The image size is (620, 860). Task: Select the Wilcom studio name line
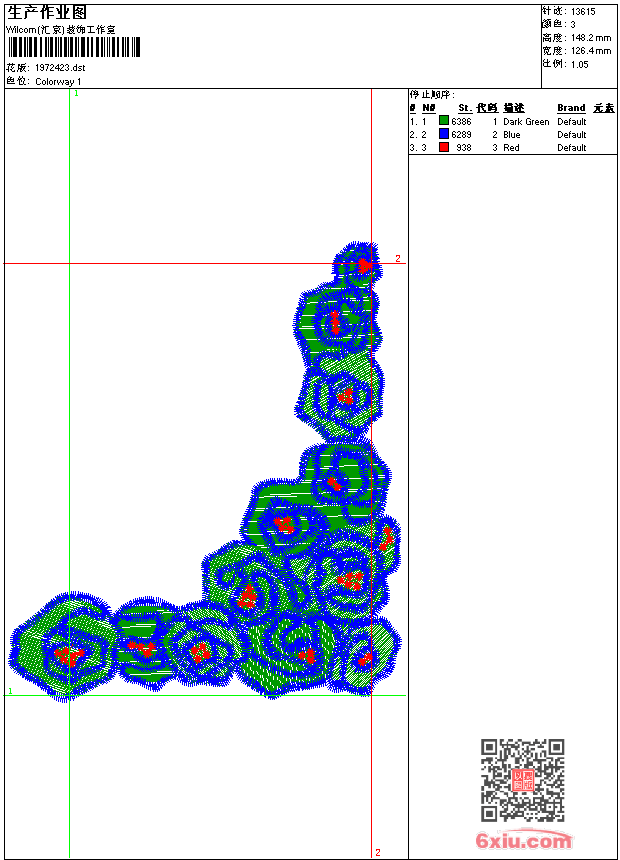61,30
